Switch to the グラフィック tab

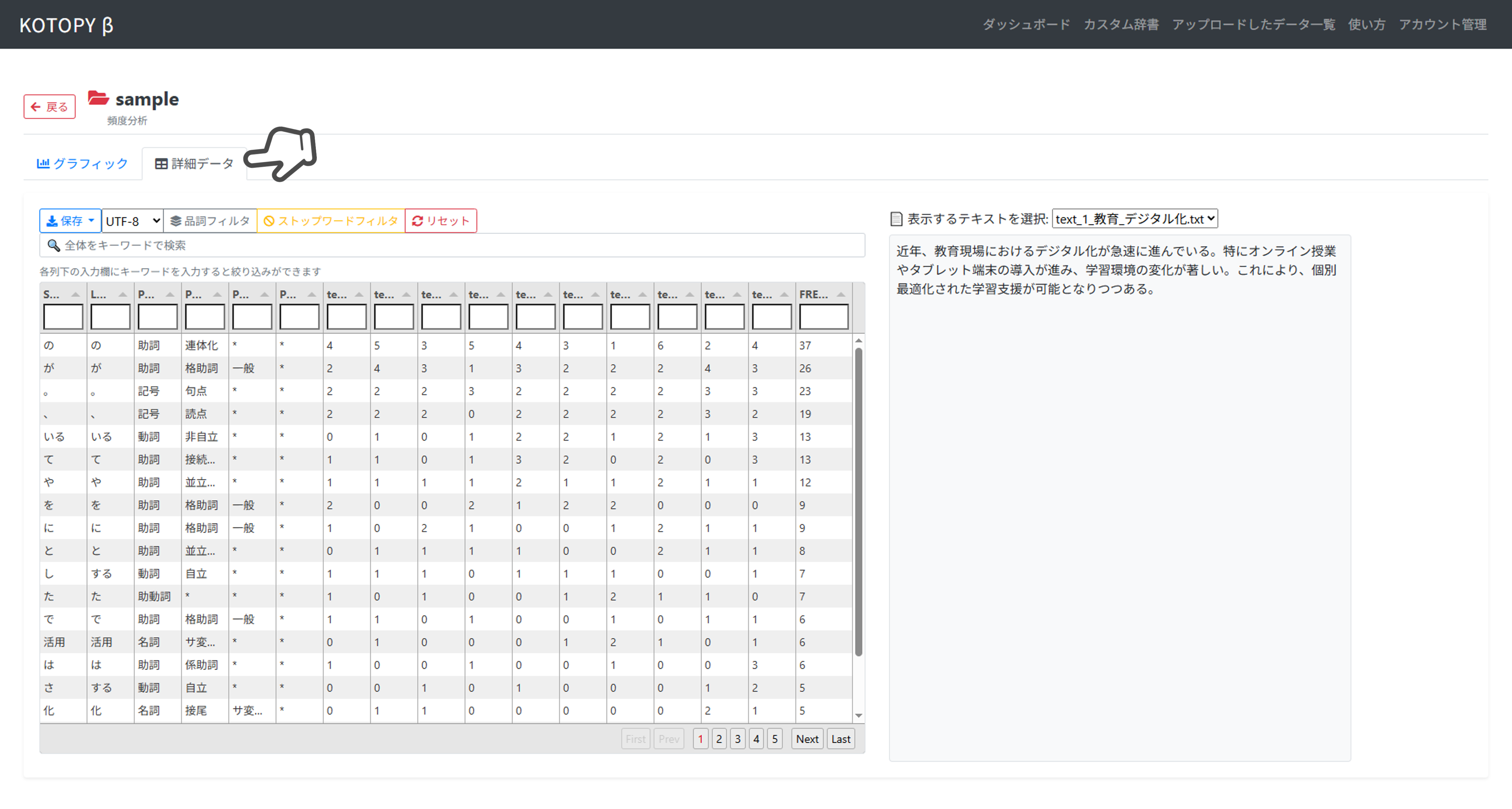coord(82,164)
